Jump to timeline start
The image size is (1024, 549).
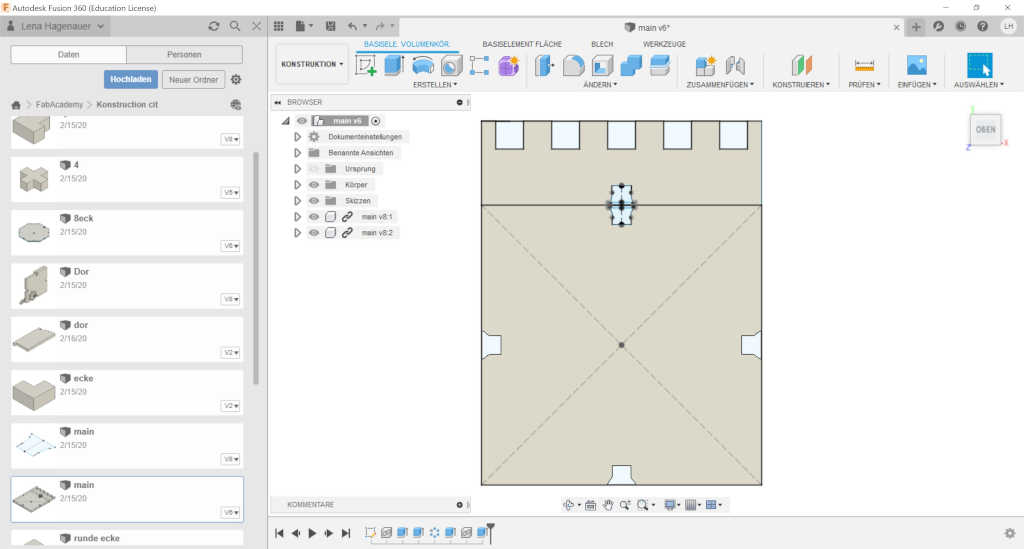coord(279,533)
